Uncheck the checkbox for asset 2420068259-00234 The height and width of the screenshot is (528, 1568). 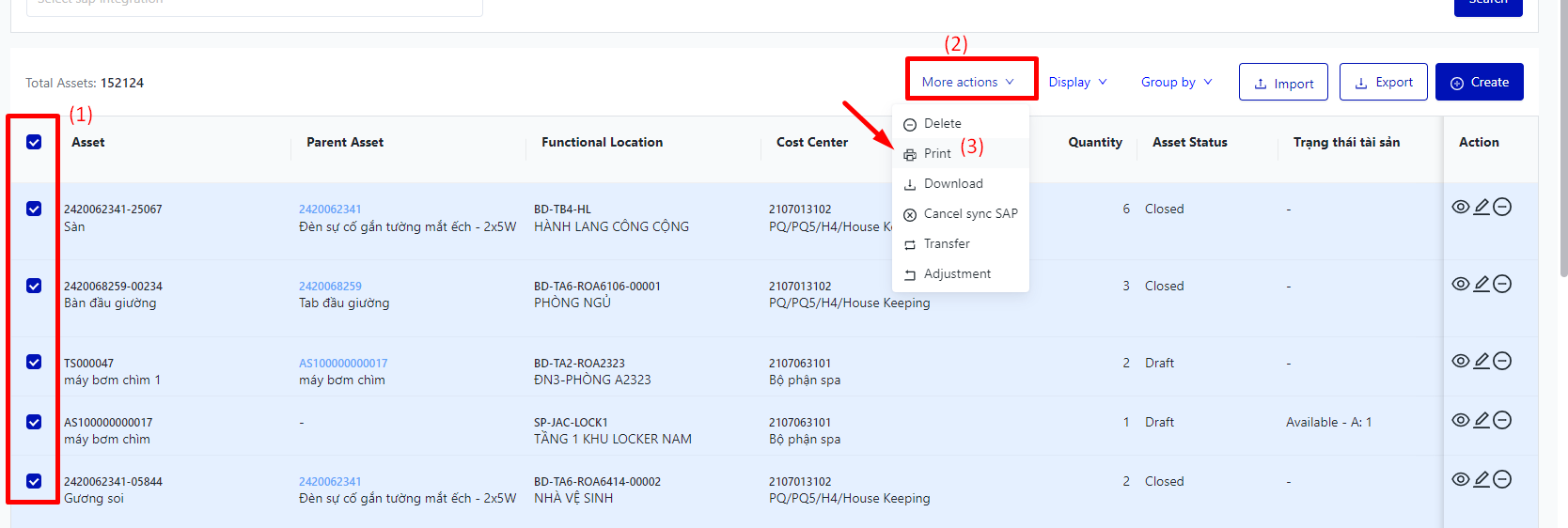click(34, 286)
